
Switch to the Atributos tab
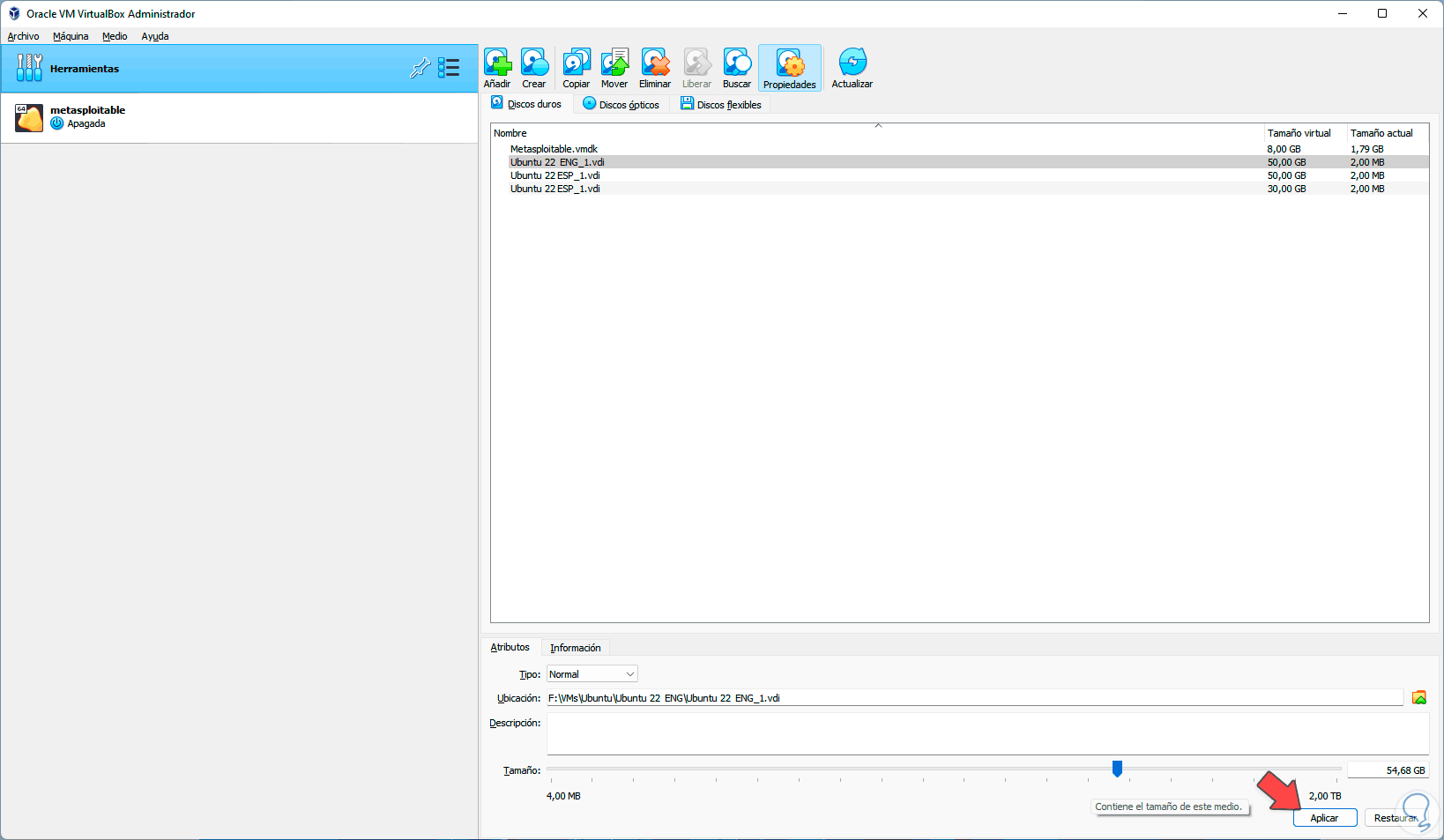pyautogui.click(x=510, y=647)
